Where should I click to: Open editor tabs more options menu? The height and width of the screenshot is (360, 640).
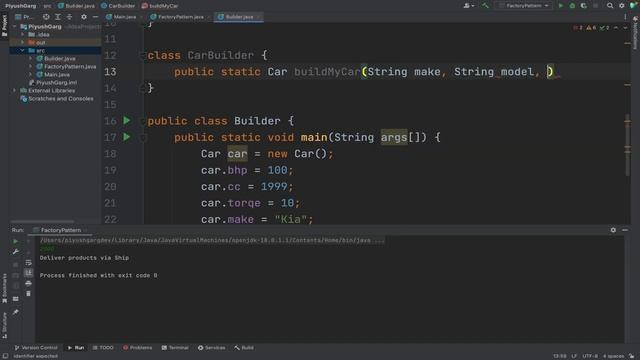click(x=625, y=17)
